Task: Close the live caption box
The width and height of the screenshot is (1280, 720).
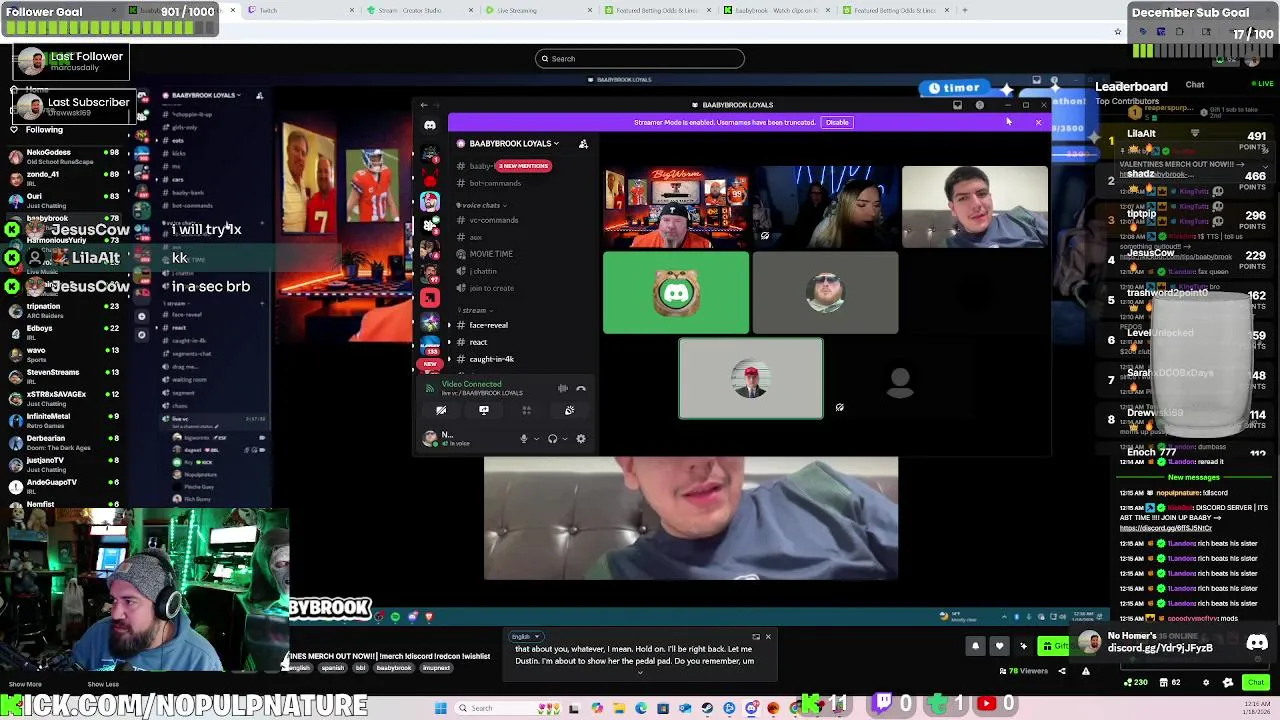Action: [768, 637]
